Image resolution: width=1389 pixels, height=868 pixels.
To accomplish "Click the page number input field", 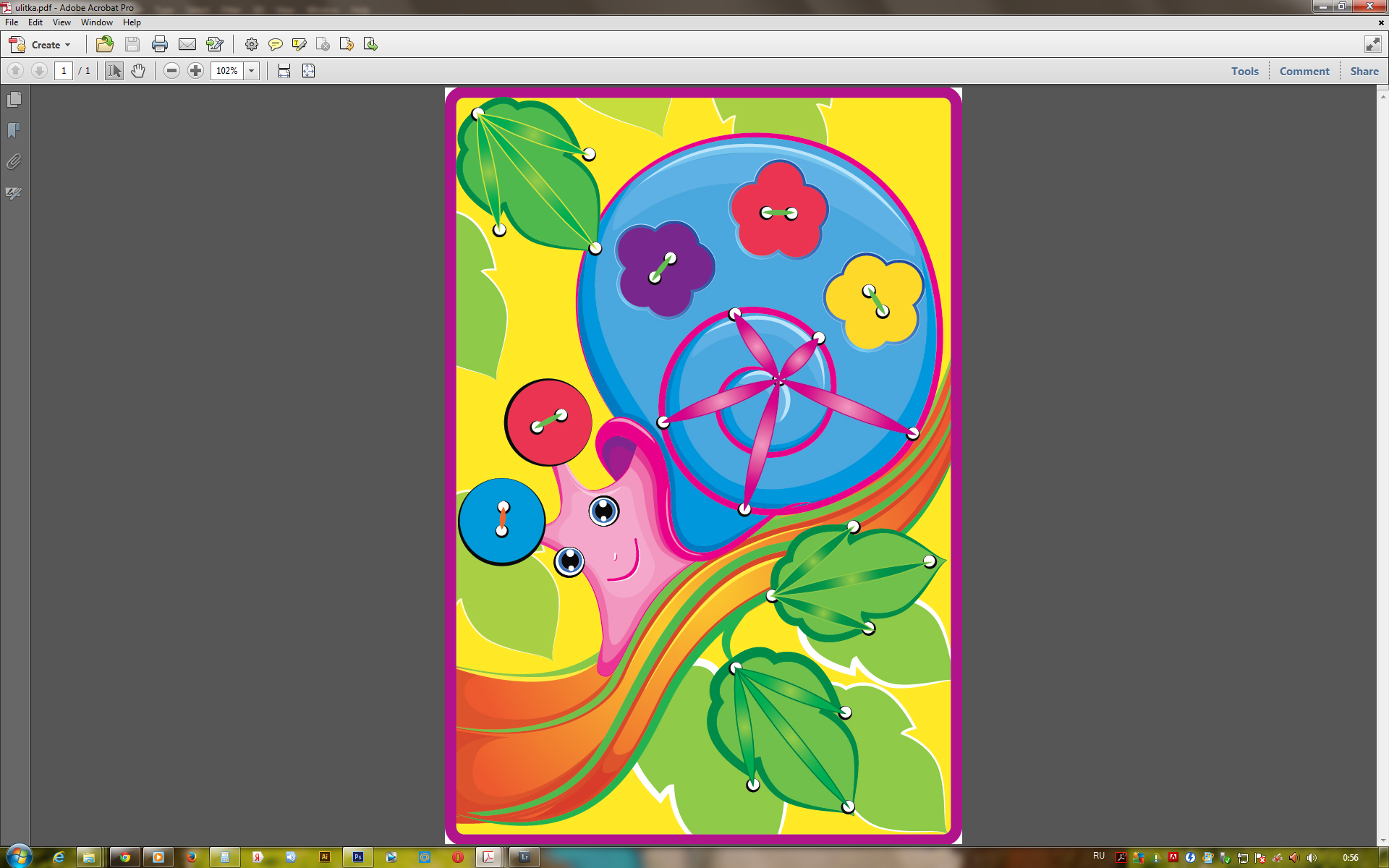I will pos(64,71).
